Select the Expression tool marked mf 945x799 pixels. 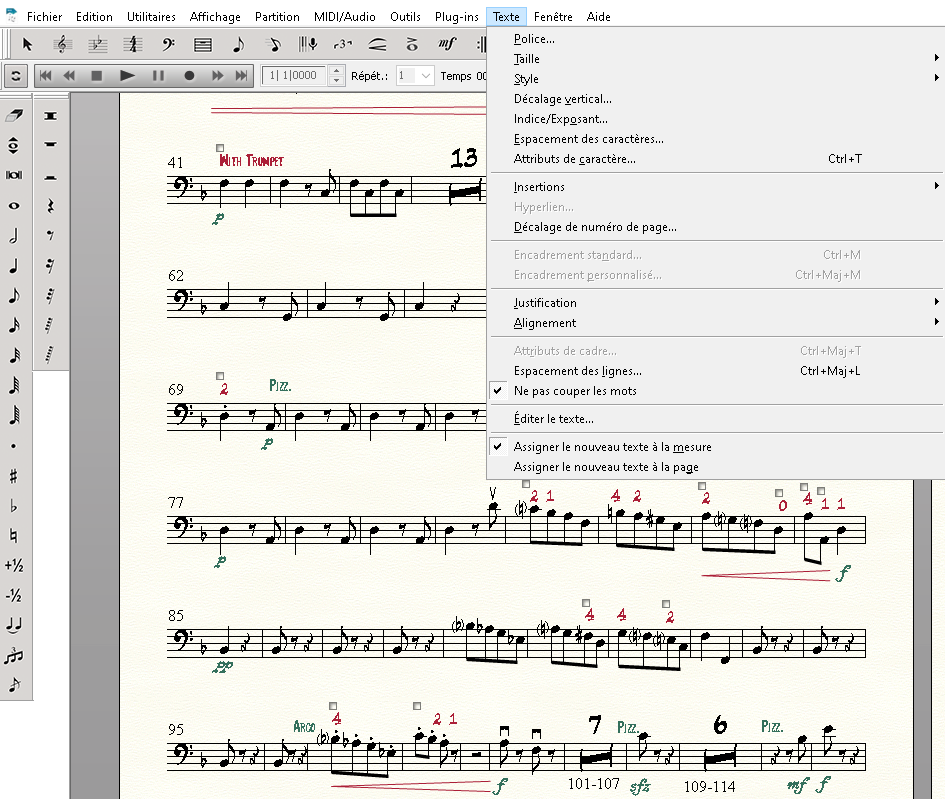click(447, 44)
